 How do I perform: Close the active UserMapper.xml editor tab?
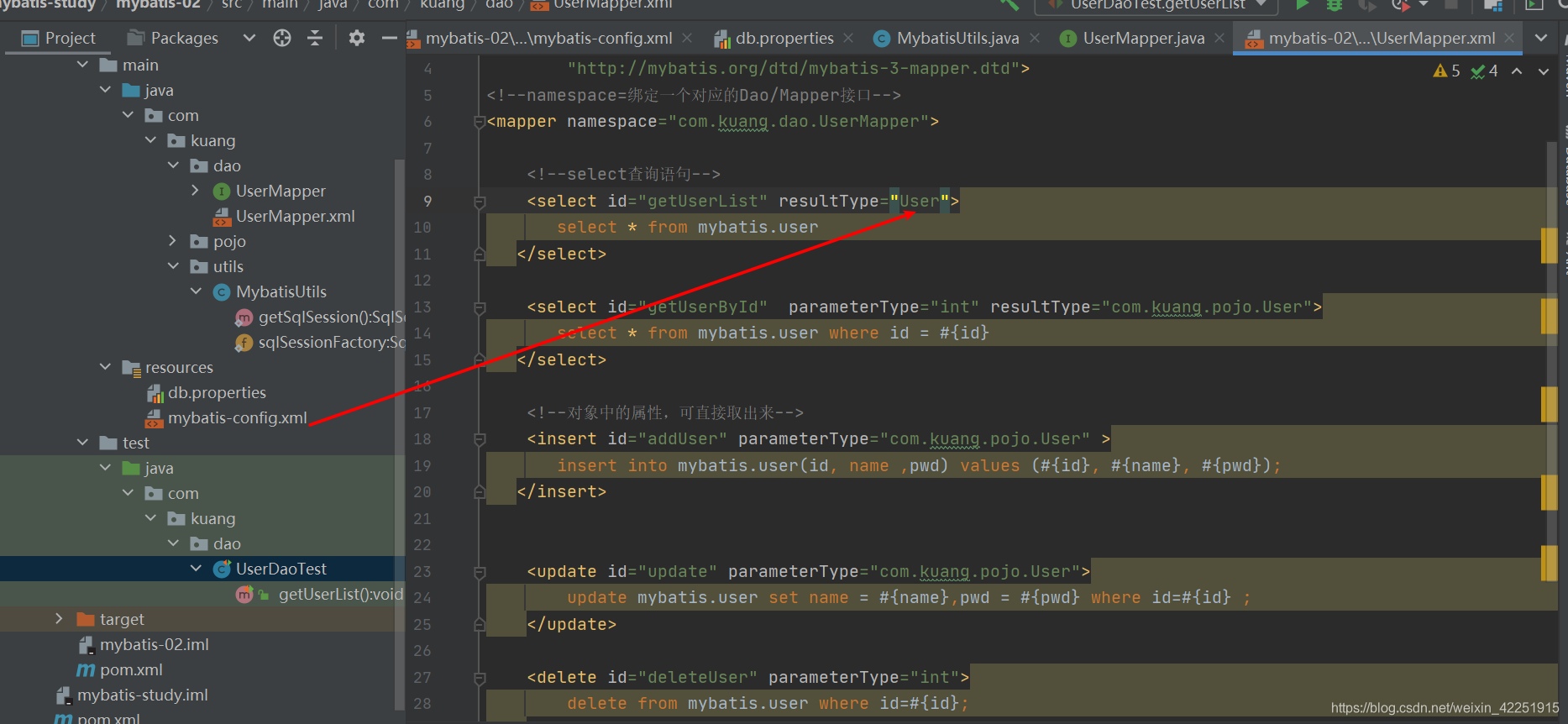1509,38
